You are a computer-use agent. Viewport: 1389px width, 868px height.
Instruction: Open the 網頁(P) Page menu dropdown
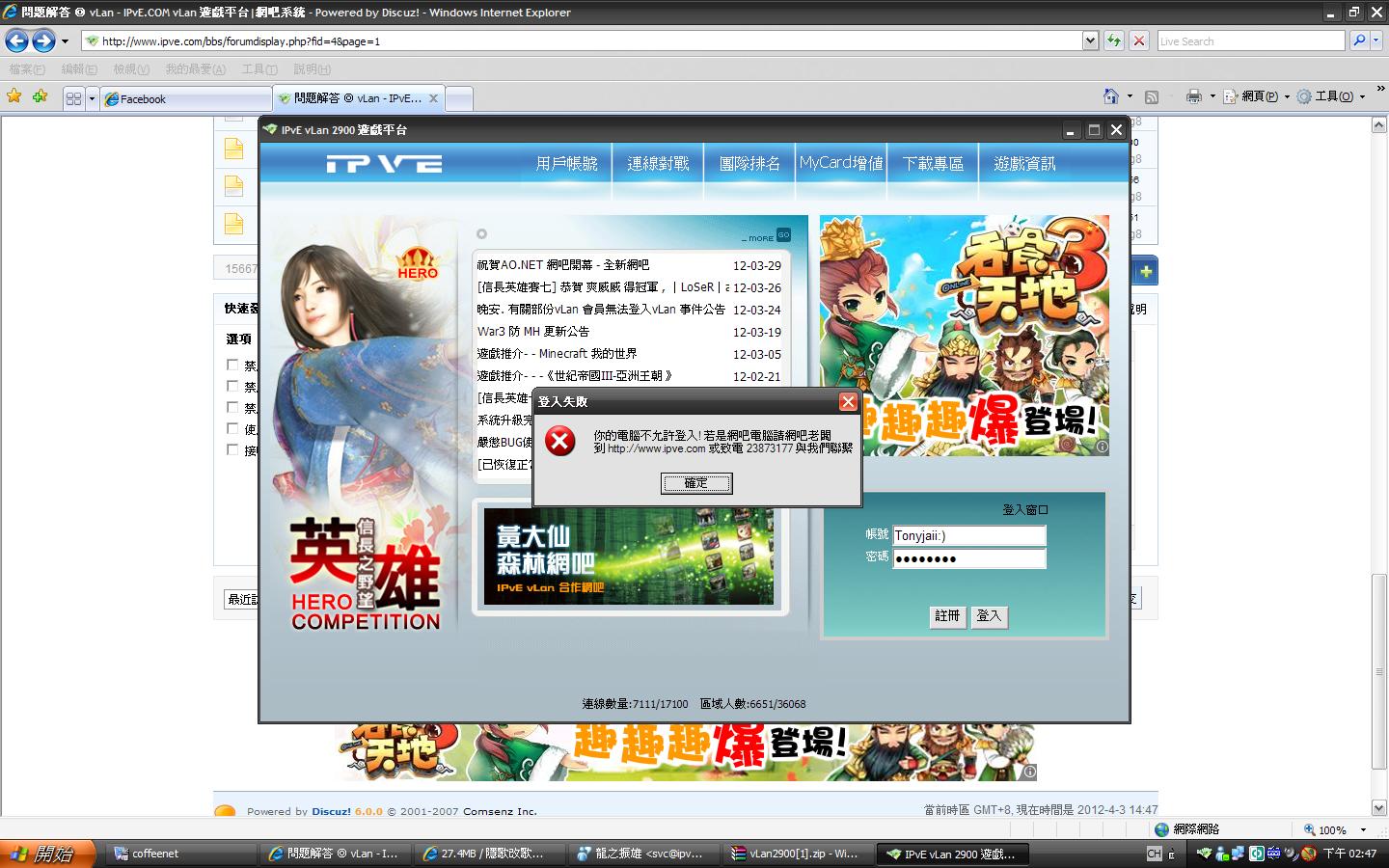tap(1257, 96)
